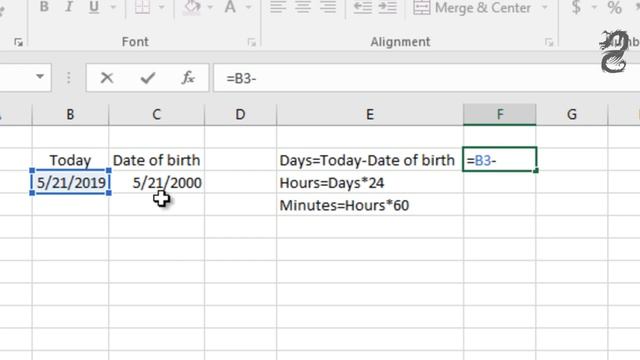
Task: Select column C header
Action: pyautogui.click(x=156, y=114)
